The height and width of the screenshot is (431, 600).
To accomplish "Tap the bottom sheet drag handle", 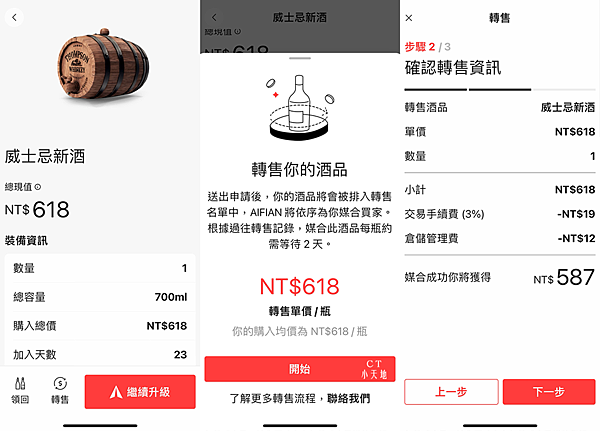I will pos(300,58).
